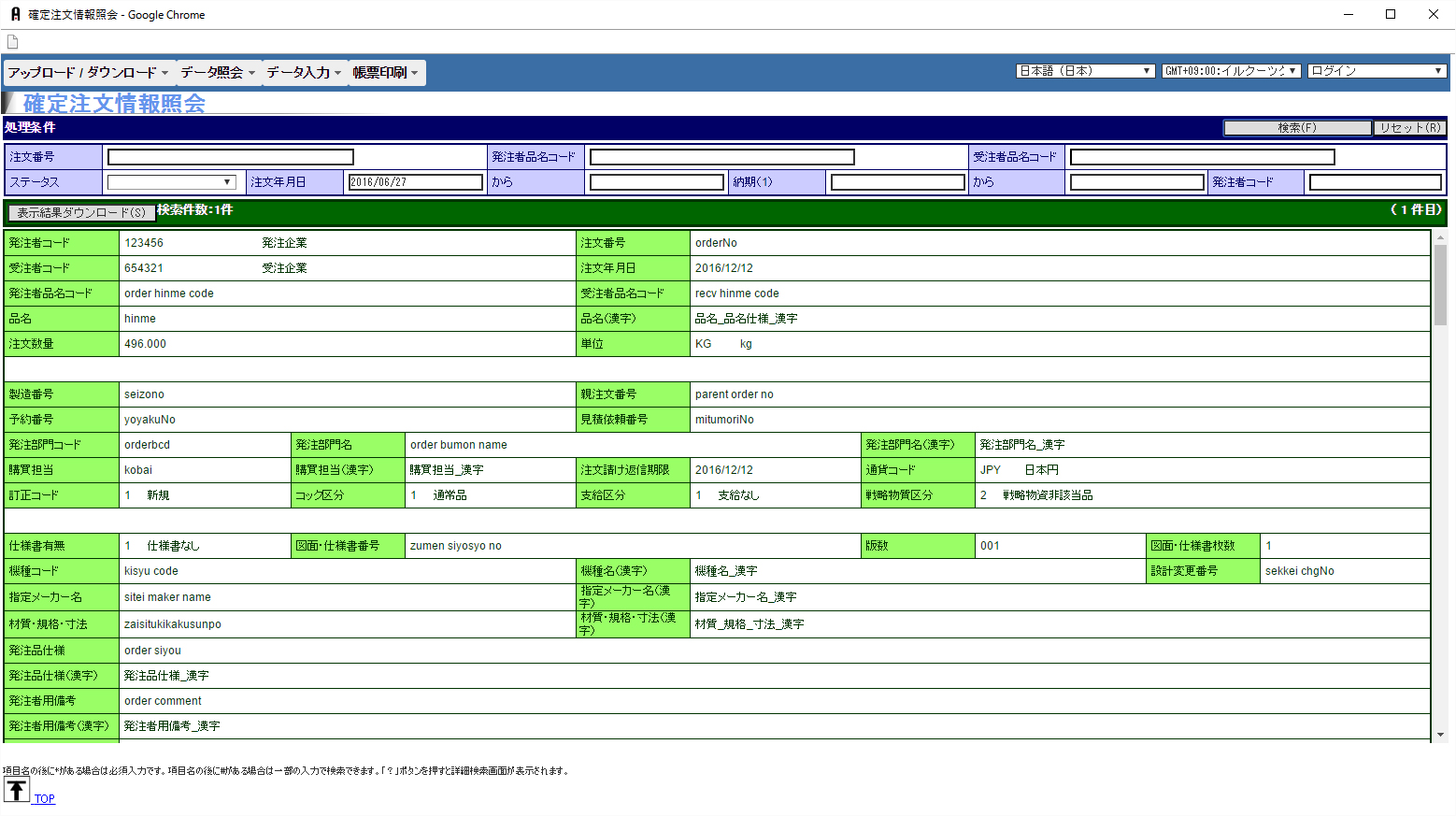This screenshot has height=816, width=1456.
Task: Click the 図面・仕様書番号 value zumen siyosyo no
Action: tap(456, 546)
